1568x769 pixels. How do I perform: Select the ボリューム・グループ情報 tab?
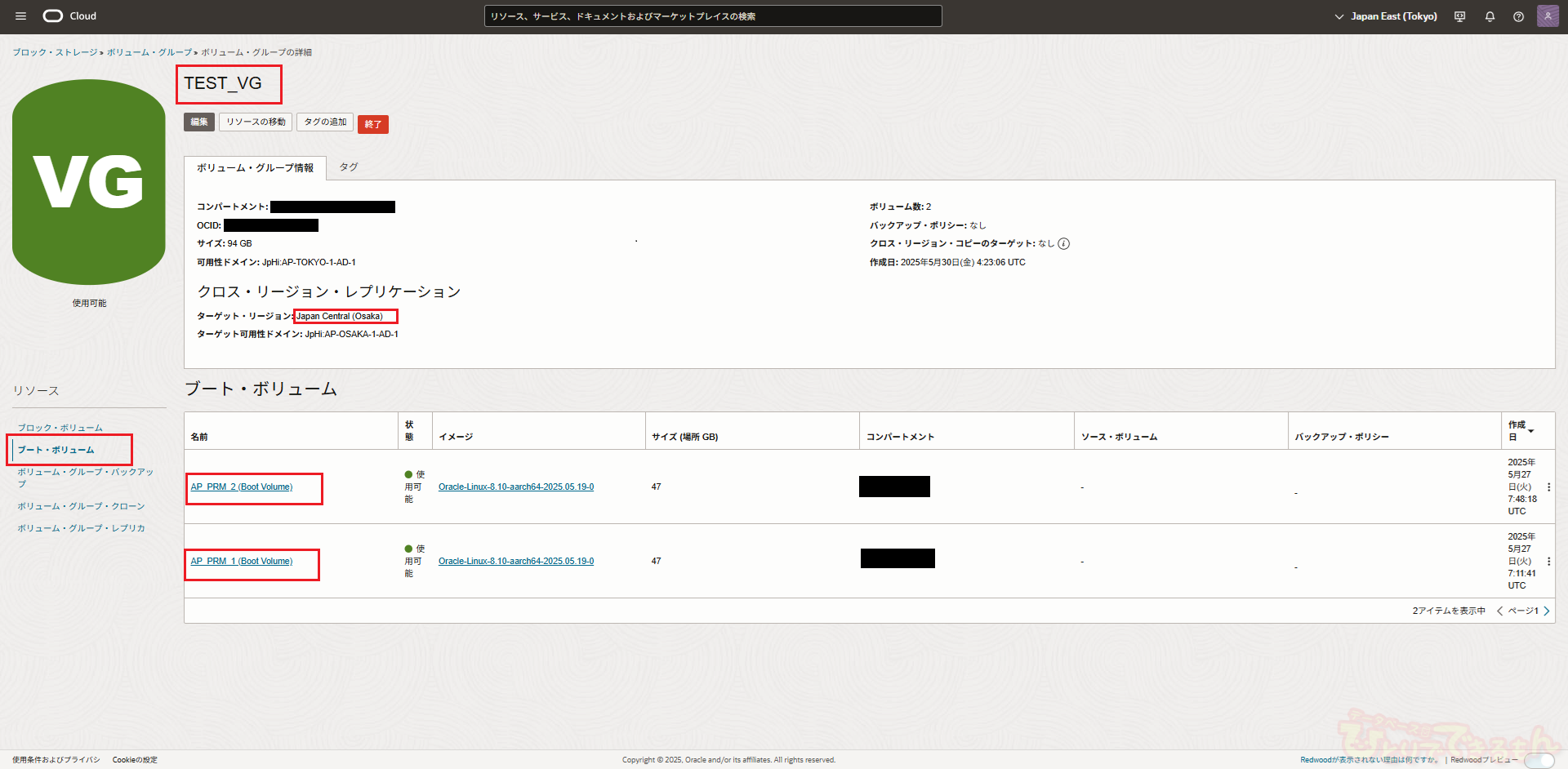click(x=255, y=168)
